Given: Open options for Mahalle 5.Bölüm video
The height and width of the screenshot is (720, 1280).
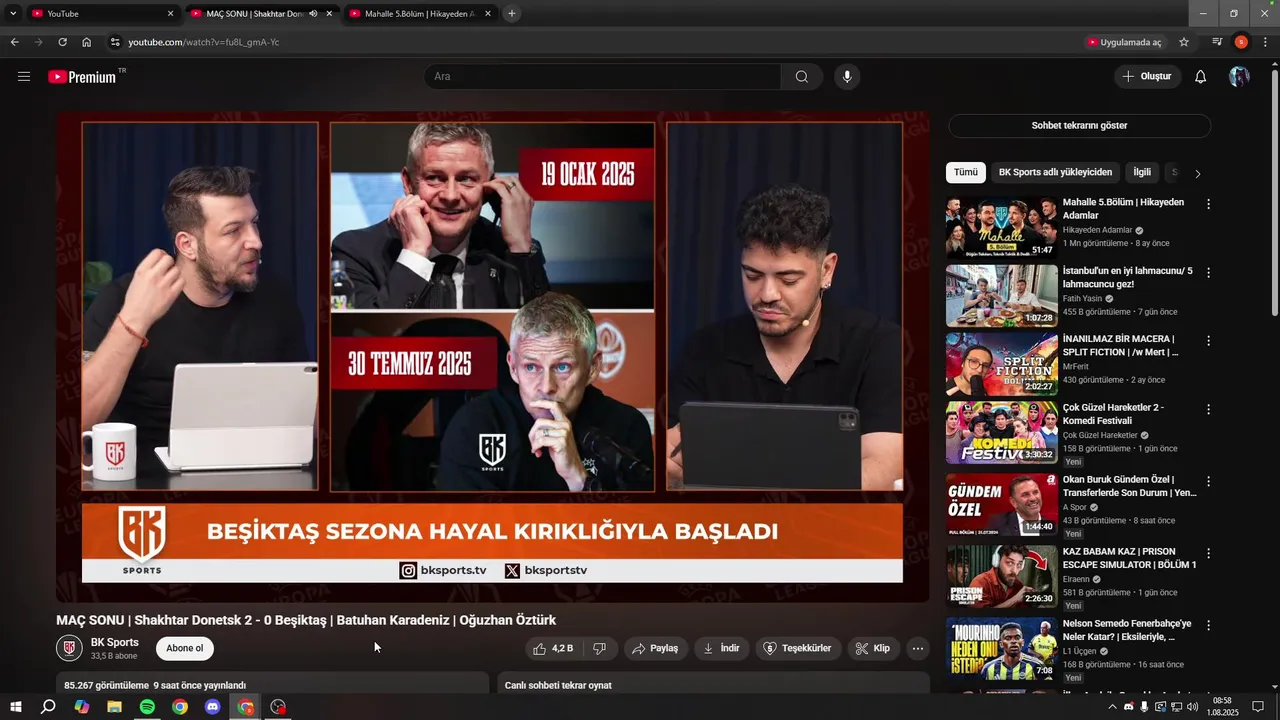Looking at the screenshot, I should (1208, 204).
